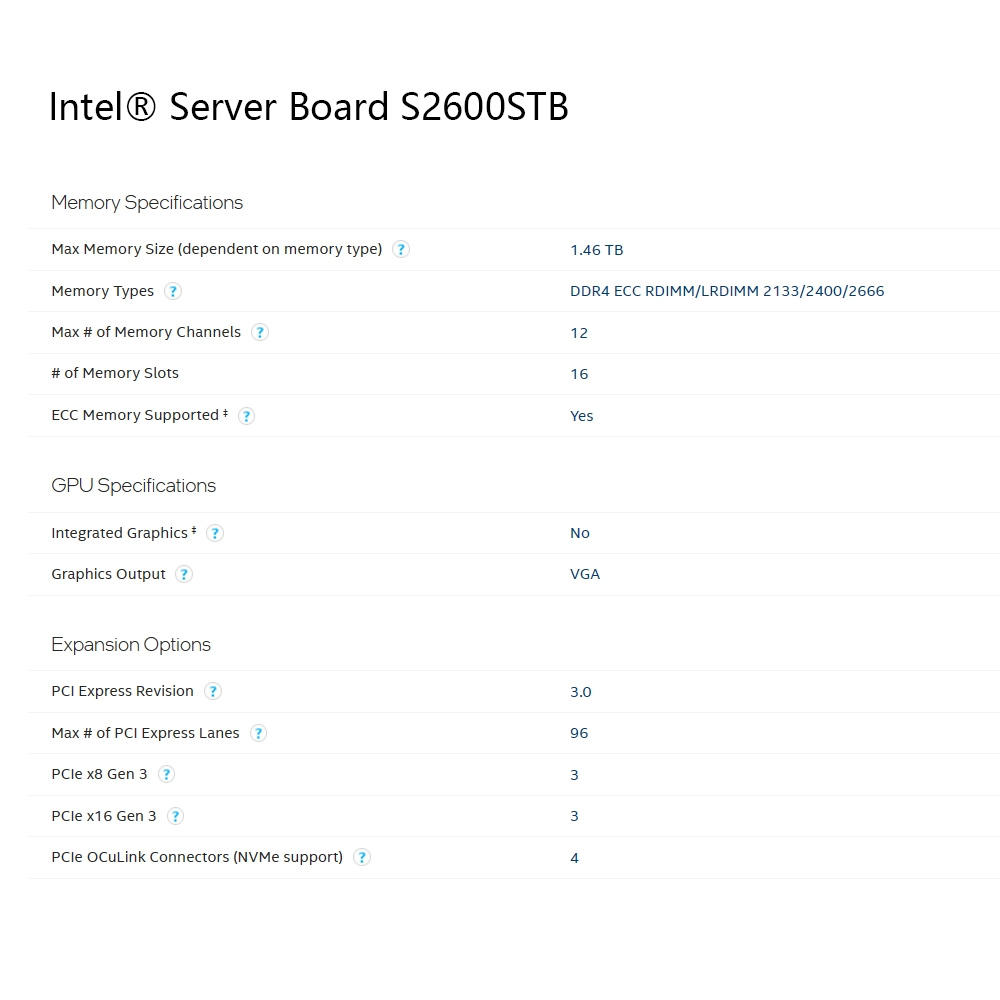Select the PCI Express lanes value 96

578,733
